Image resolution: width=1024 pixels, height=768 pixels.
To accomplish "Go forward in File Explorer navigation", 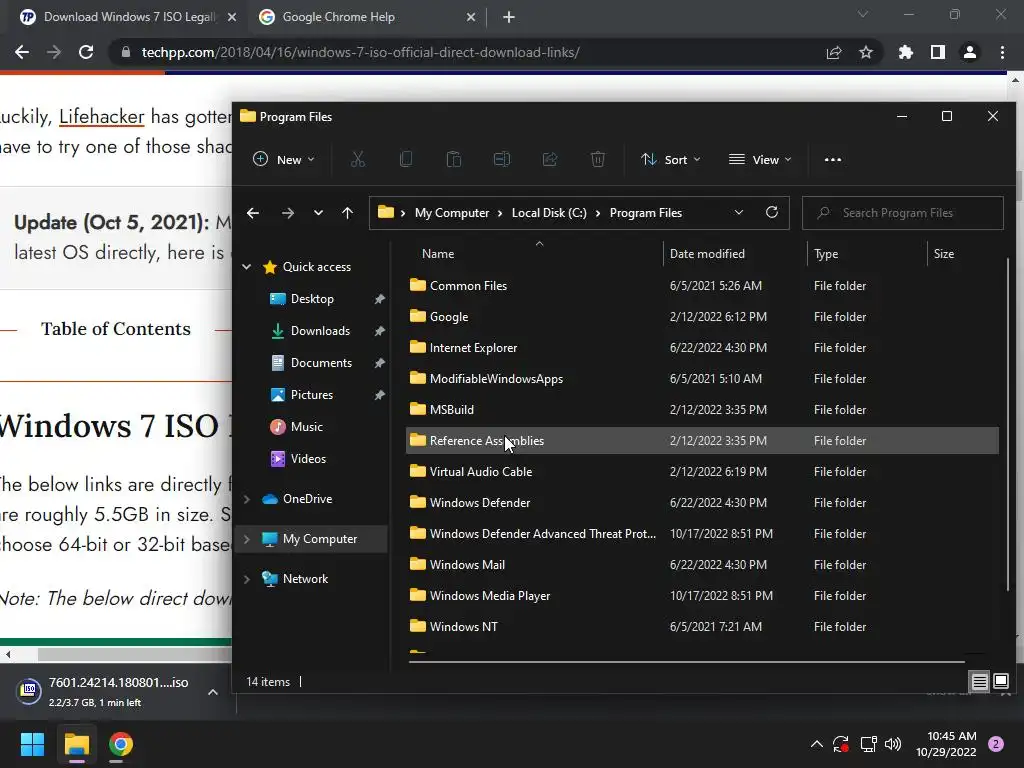I will (x=287, y=213).
